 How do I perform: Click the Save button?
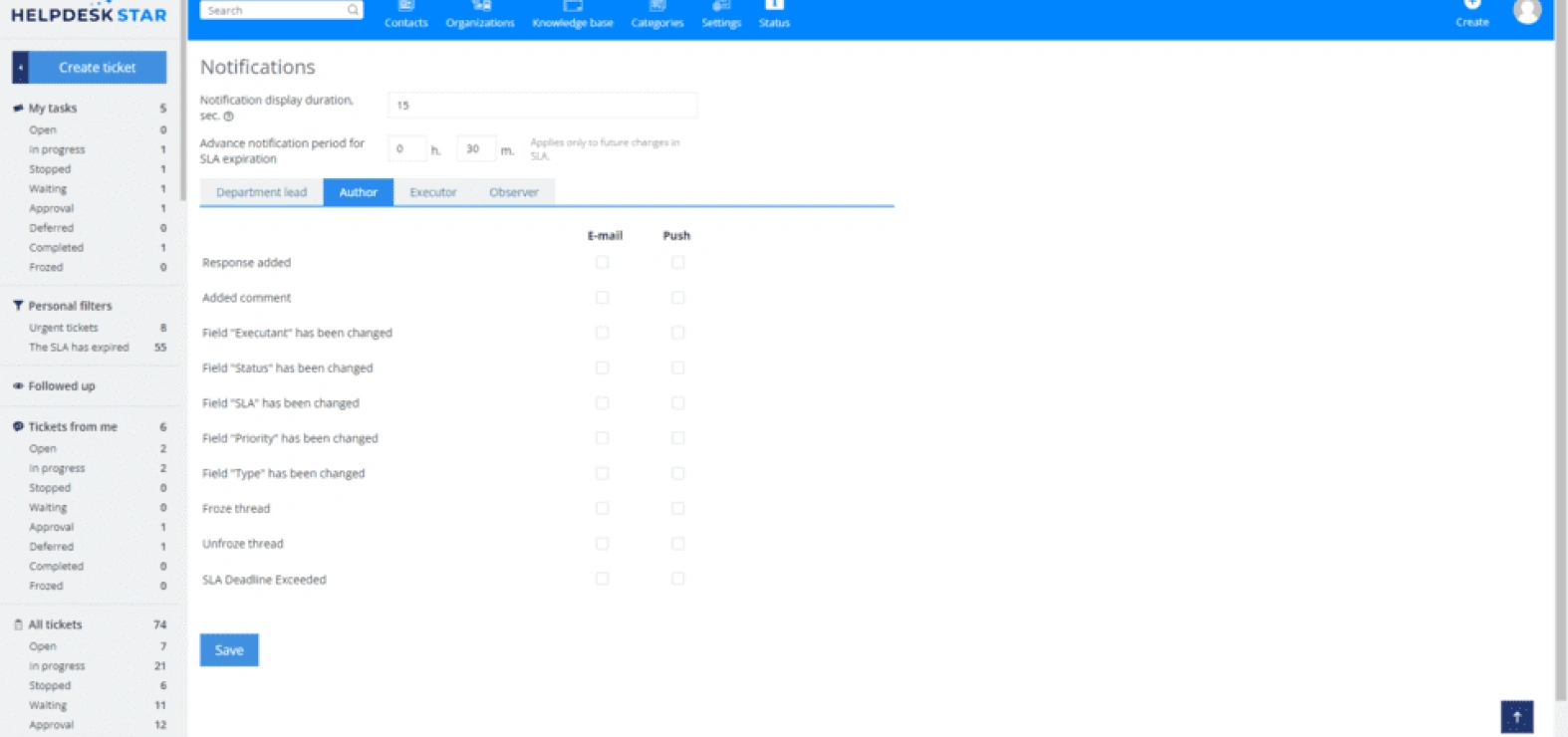point(229,650)
